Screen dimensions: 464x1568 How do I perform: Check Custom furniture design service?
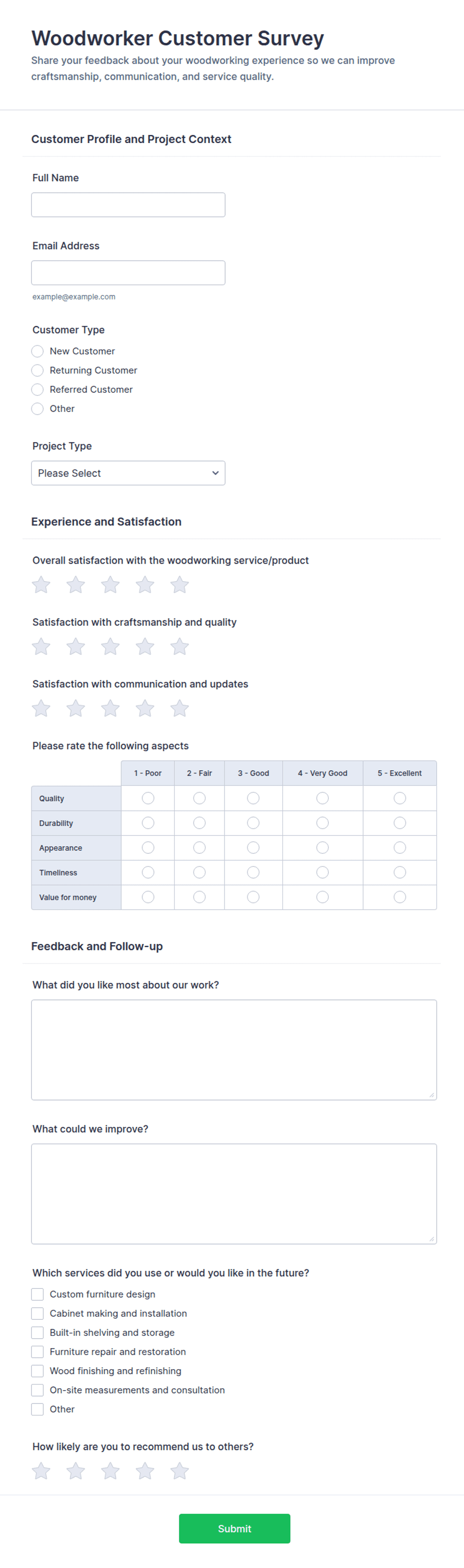pyautogui.click(x=37, y=1294)
